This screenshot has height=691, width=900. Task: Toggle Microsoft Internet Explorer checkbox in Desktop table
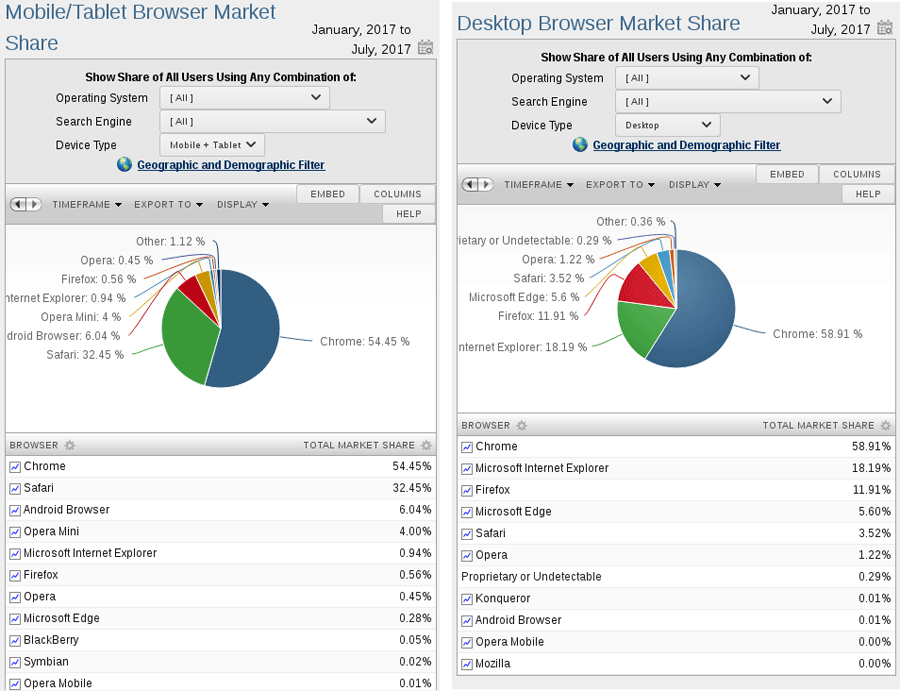[467, 469]
